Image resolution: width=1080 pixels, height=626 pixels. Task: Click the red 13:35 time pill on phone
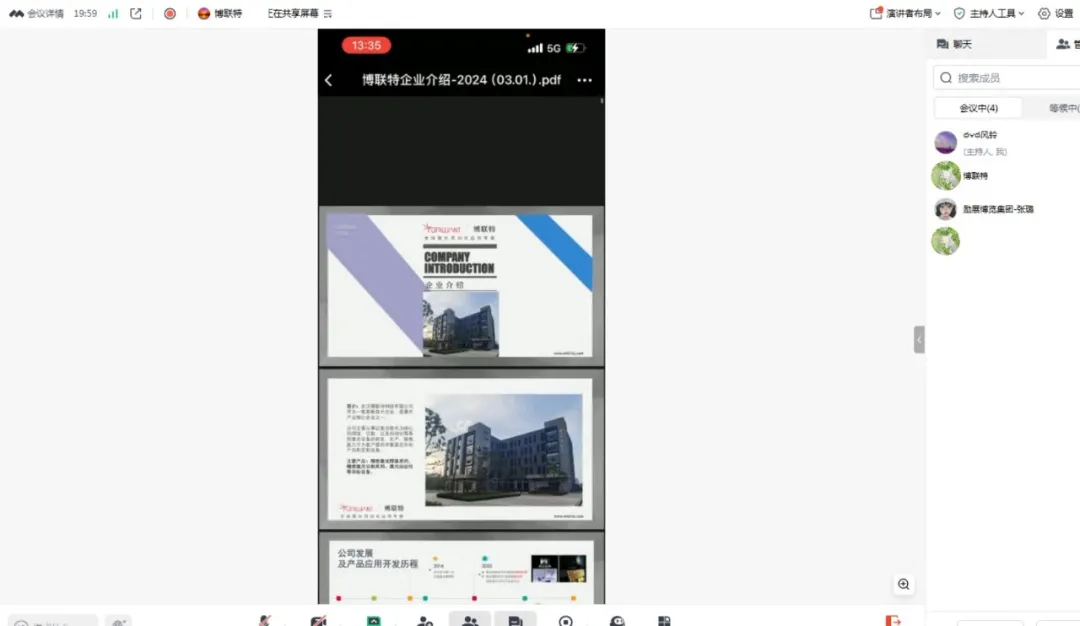pyautogui.click(x=366, y=45)
